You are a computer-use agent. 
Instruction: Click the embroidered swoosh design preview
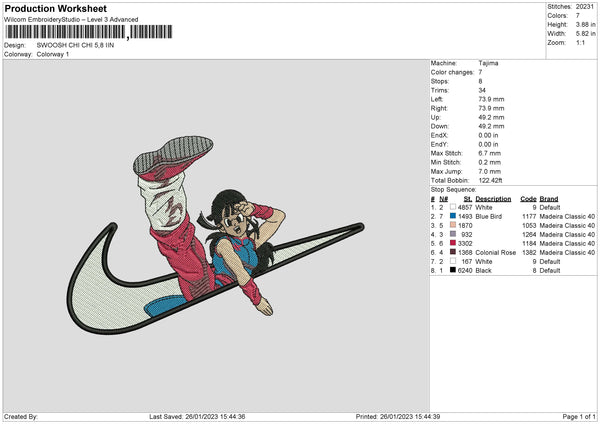[x=215, y=235]
